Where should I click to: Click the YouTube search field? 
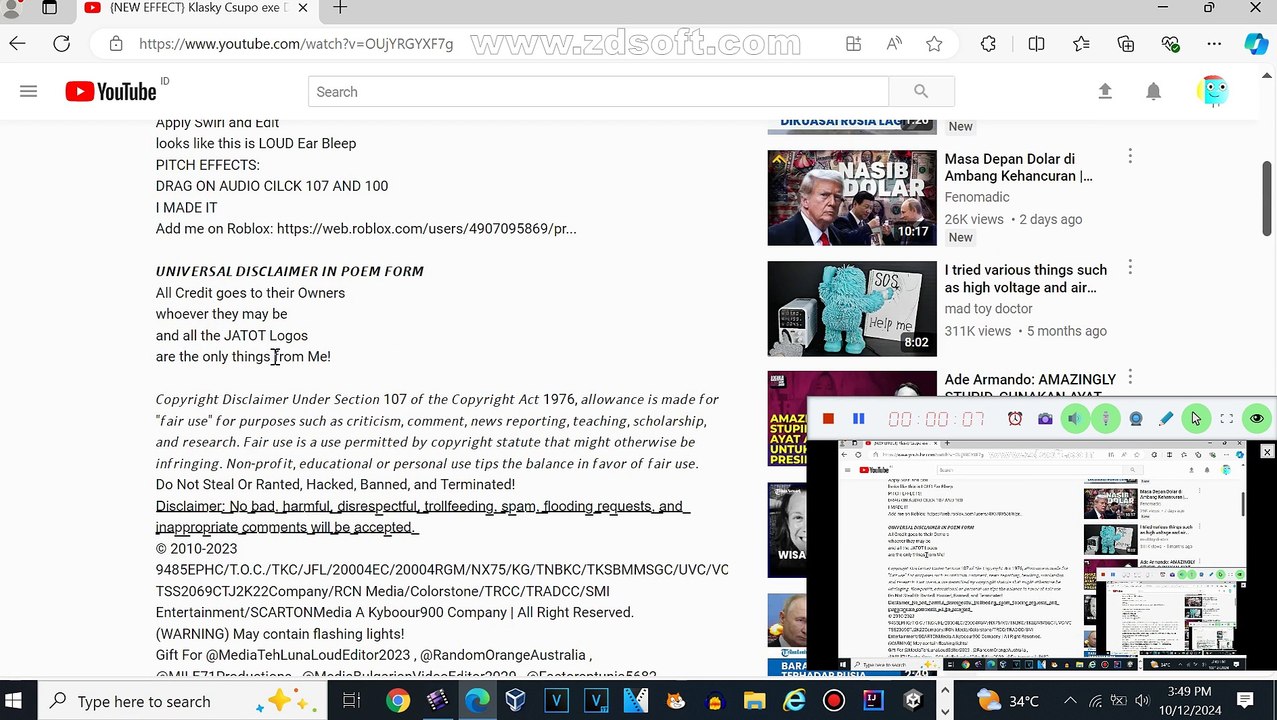click(598, 92)
